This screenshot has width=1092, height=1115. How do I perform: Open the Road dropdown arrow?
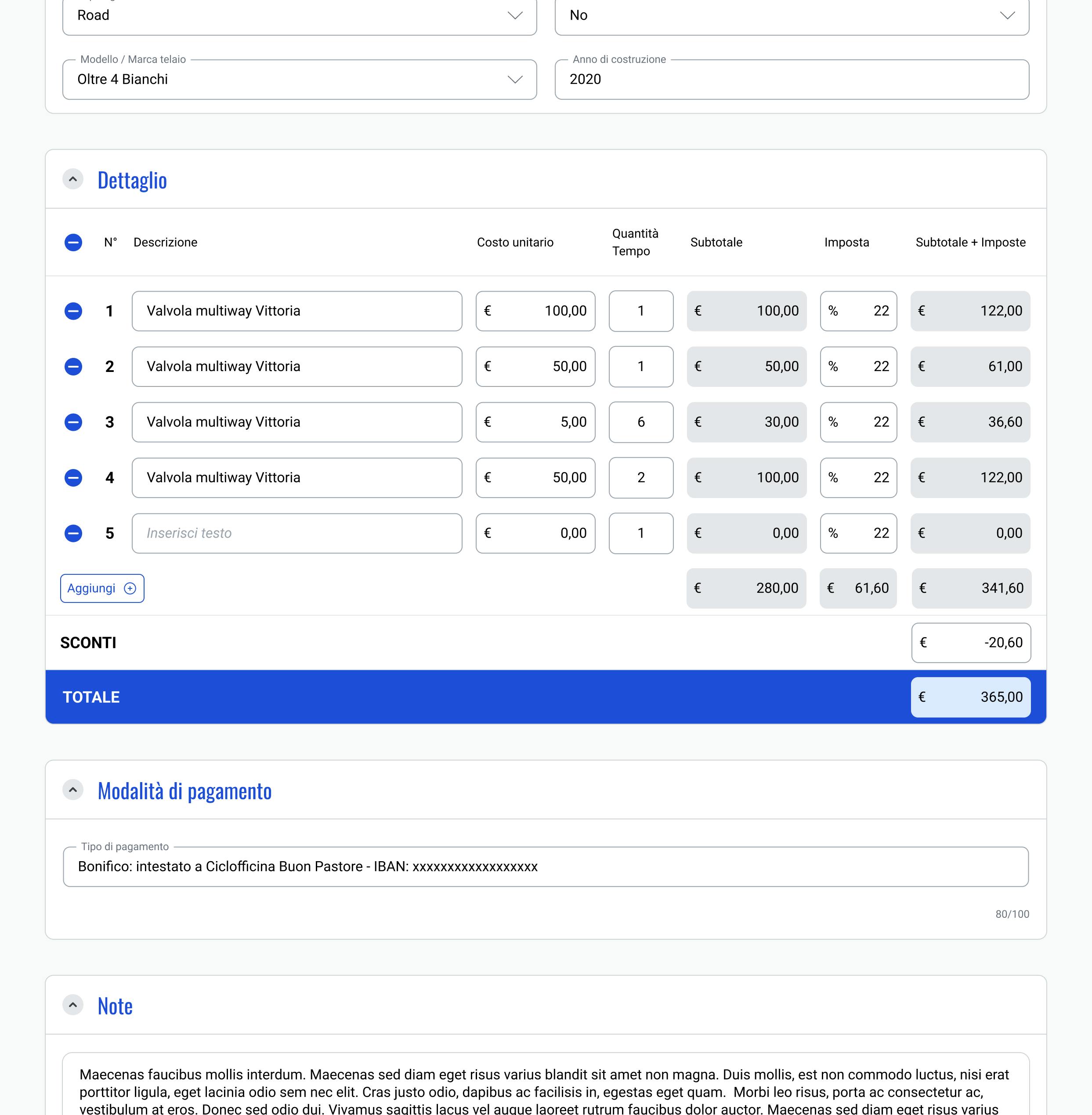tap(514, 15)
